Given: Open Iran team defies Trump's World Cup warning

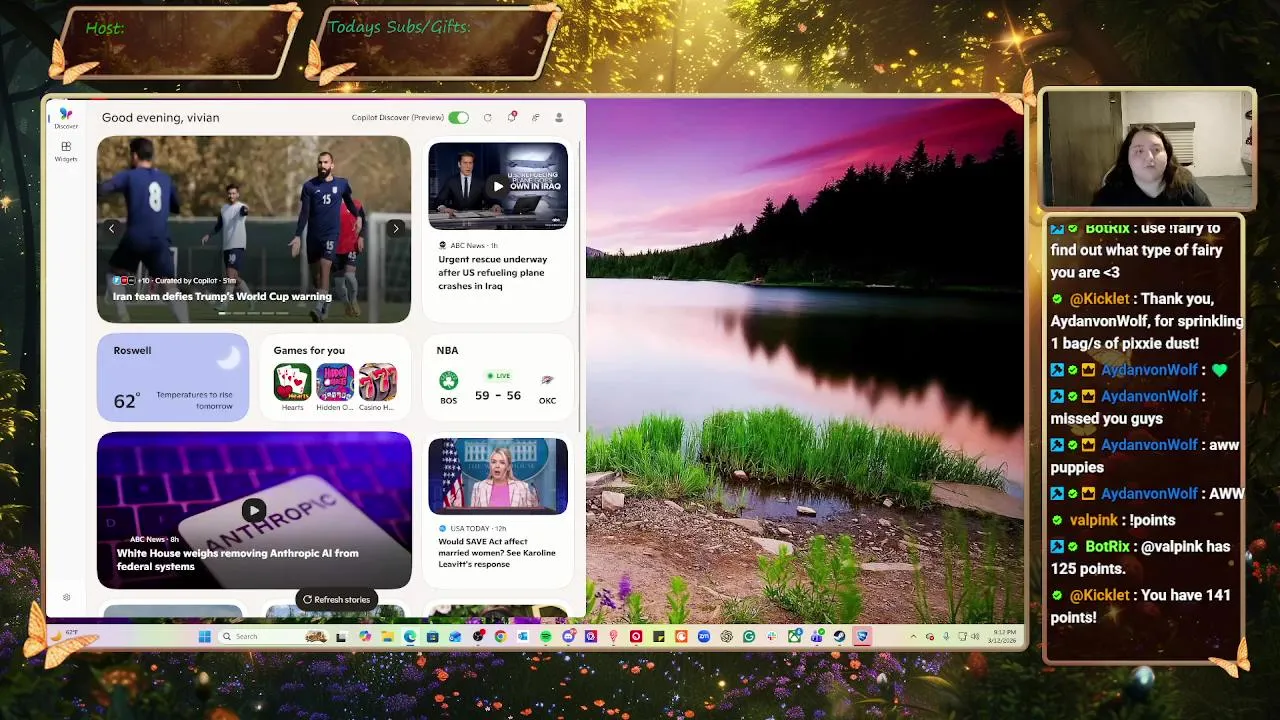Looking at the screenshot, I should [x=222, y=296].
